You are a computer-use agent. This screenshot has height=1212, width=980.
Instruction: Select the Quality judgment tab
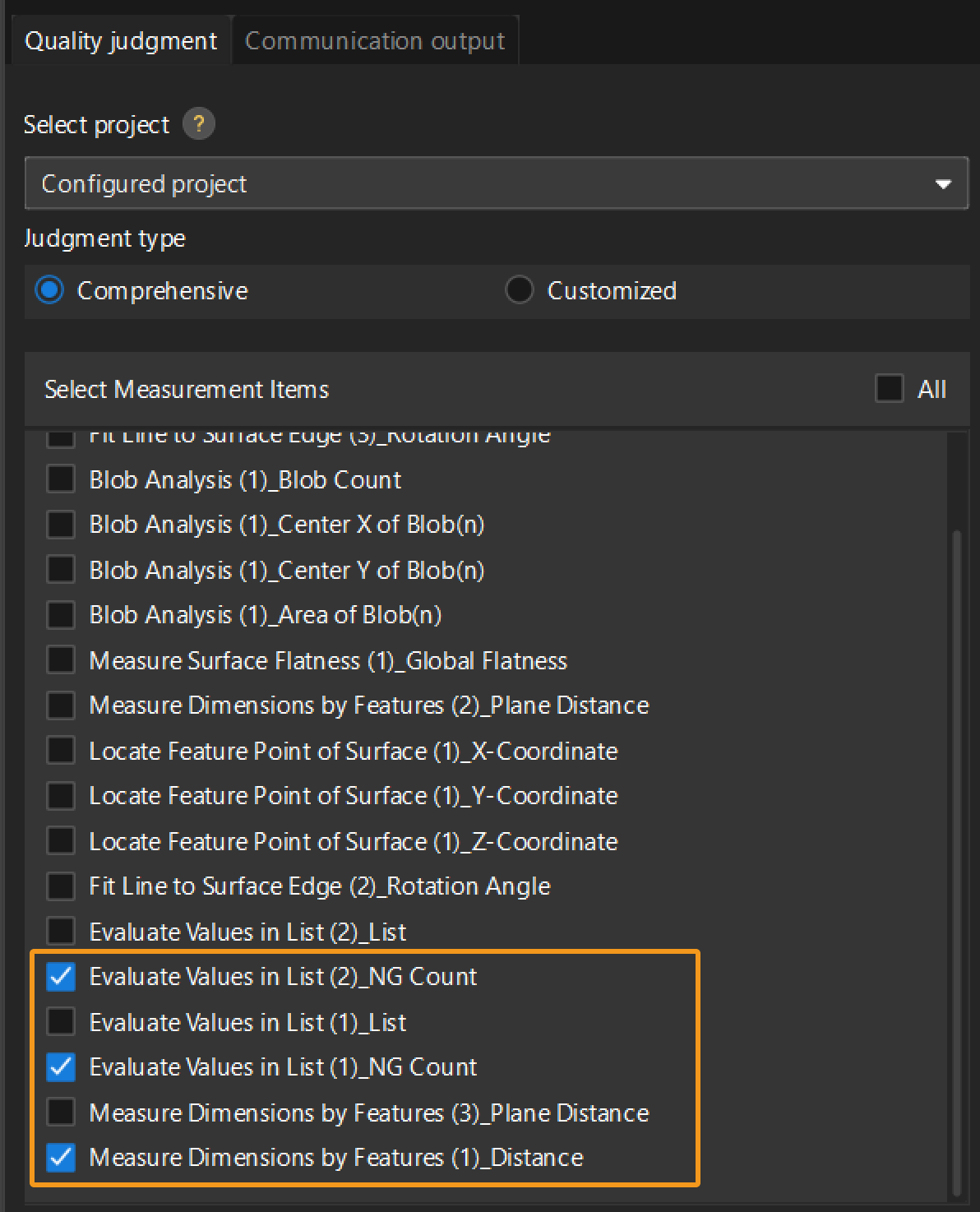point(121,41)
